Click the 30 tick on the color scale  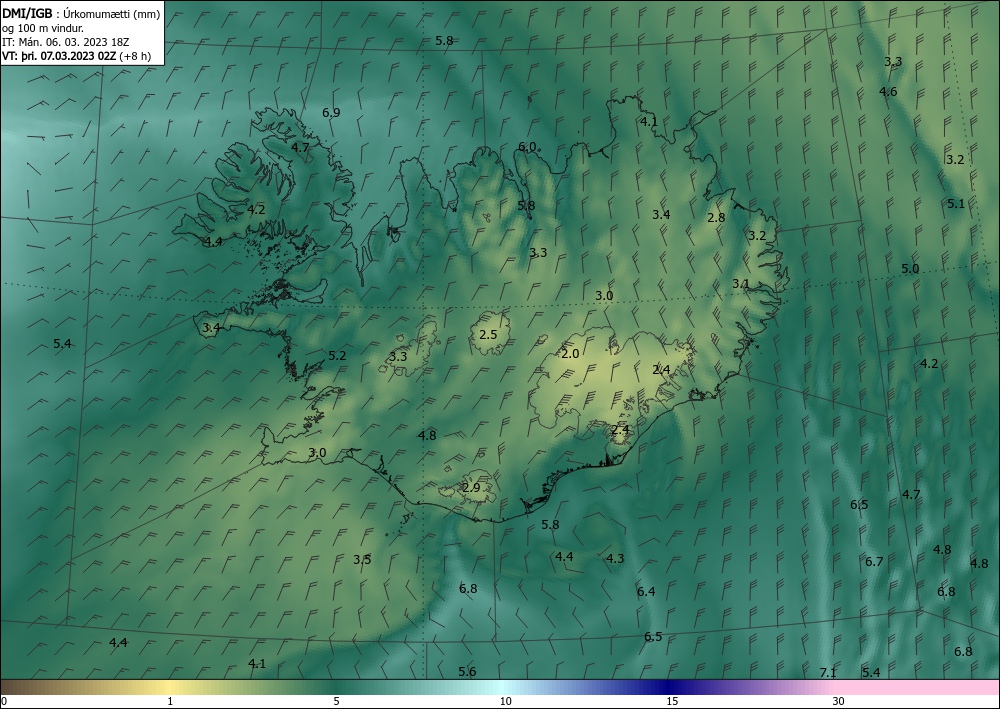pyautogui.click(x=838, y=701)
